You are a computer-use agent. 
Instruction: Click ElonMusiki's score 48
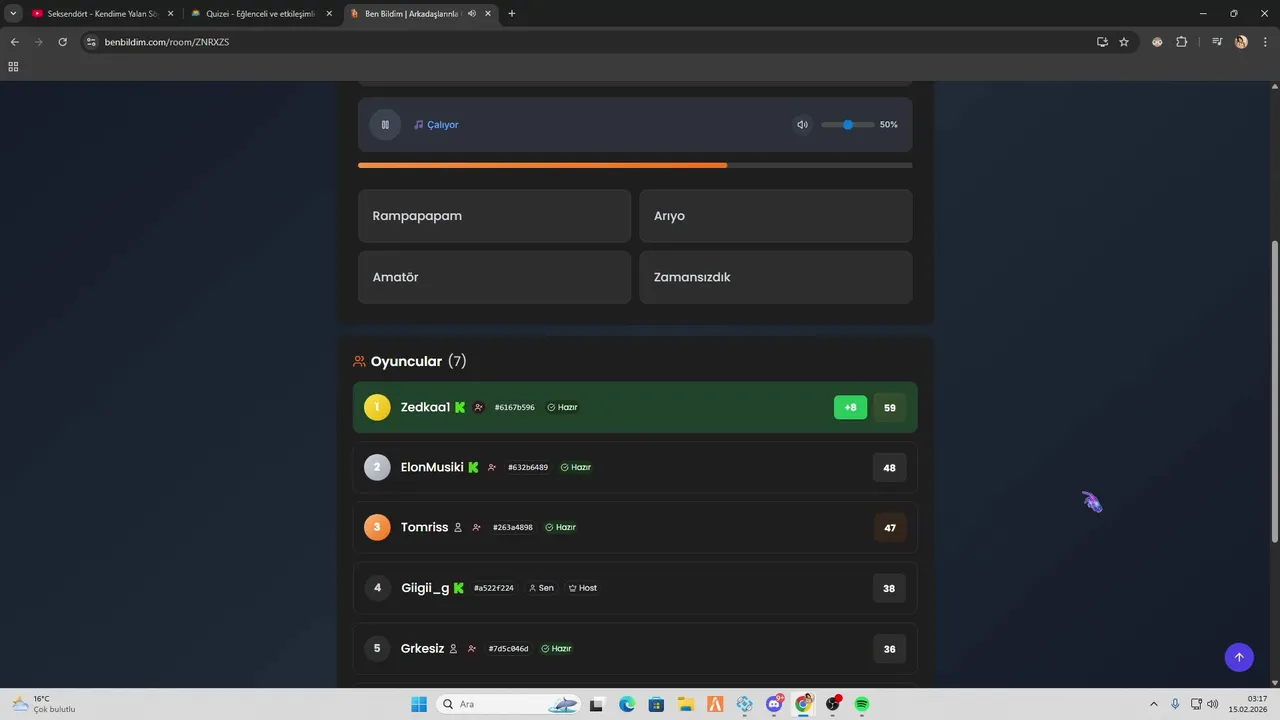pos(890,468)
